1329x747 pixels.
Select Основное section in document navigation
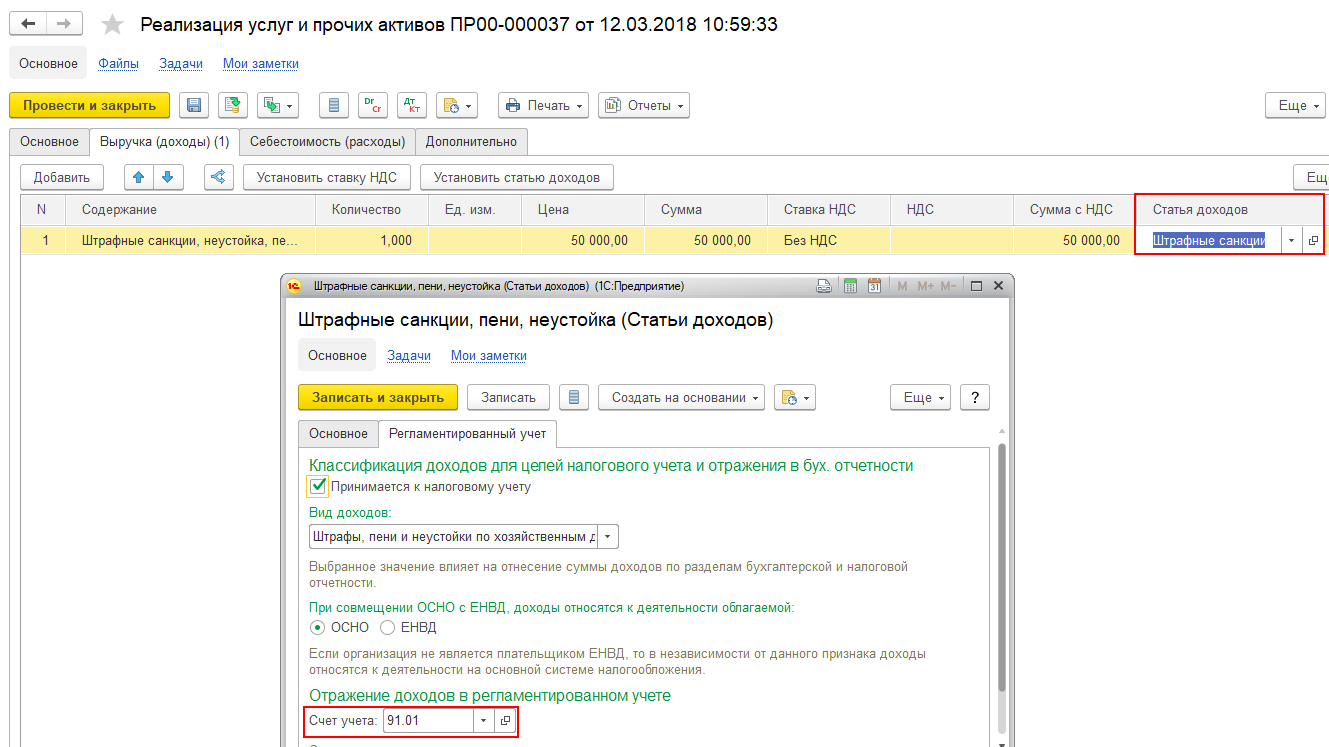[48, 63]
